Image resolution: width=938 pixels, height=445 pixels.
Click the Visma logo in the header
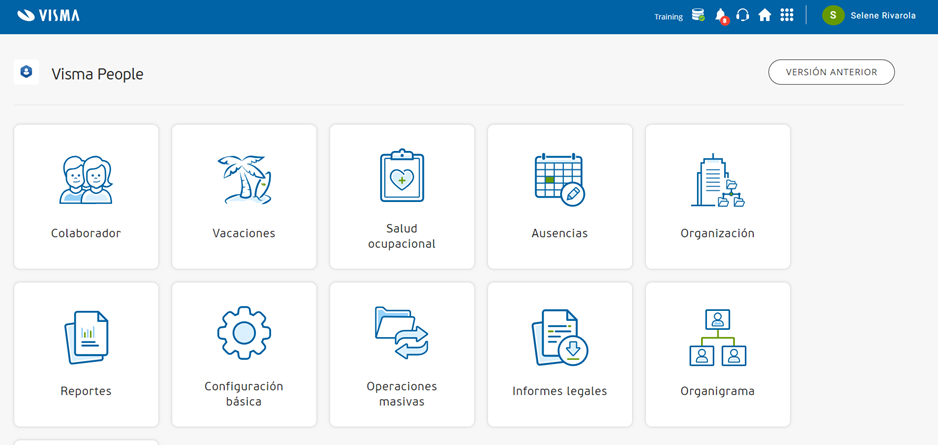tap(48, 16)
